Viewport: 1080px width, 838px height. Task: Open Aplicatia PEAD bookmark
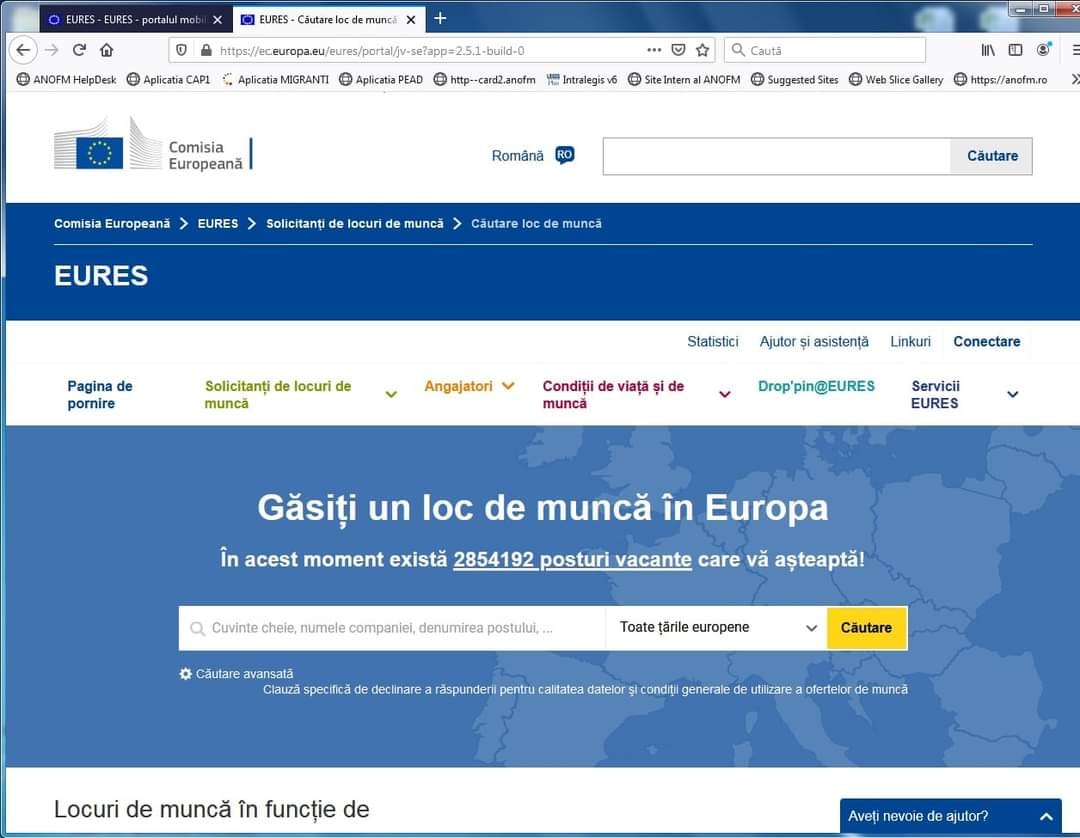(x=381, y=79)
